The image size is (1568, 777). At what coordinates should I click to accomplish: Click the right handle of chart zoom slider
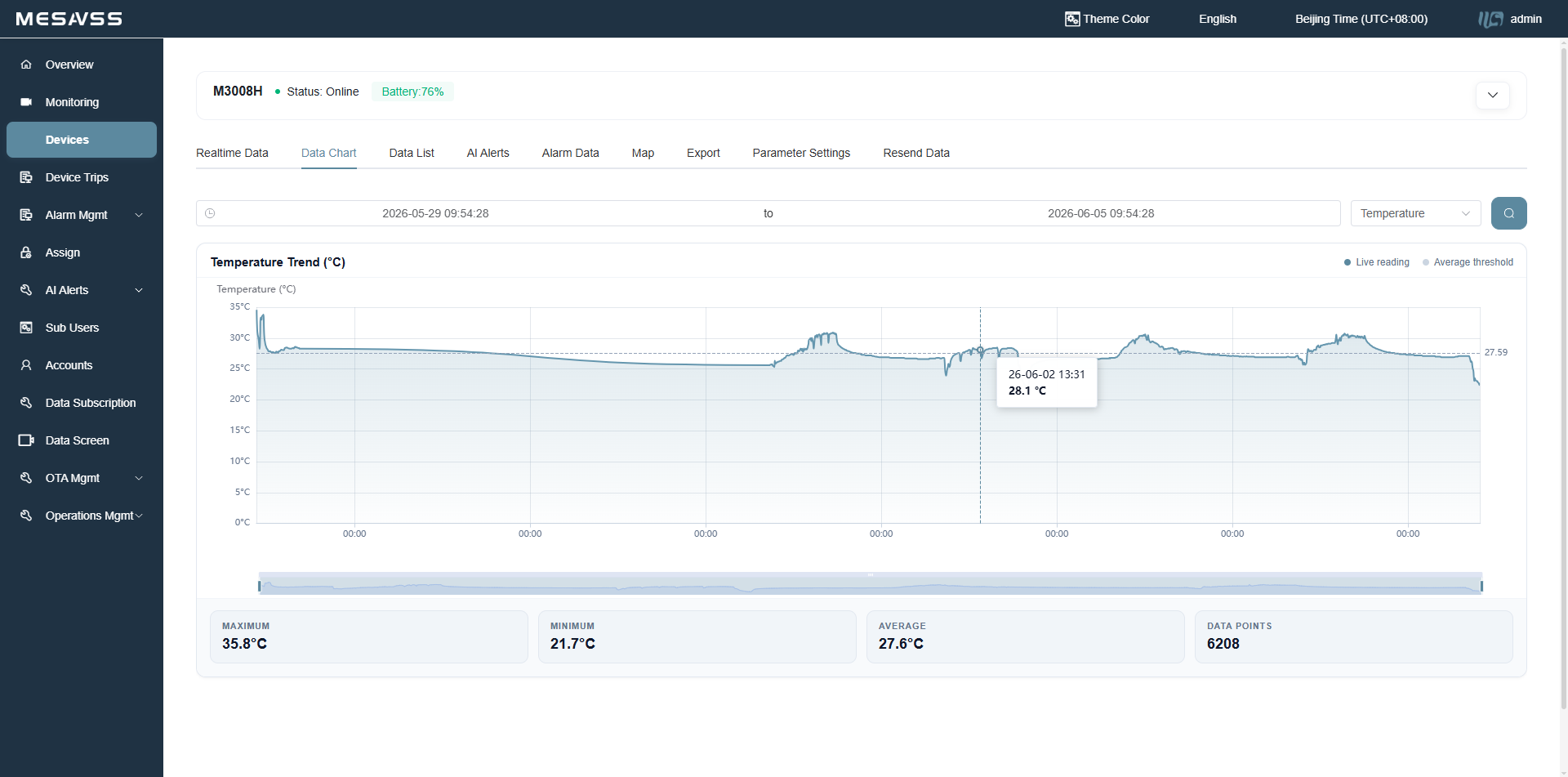point(1481,586)
